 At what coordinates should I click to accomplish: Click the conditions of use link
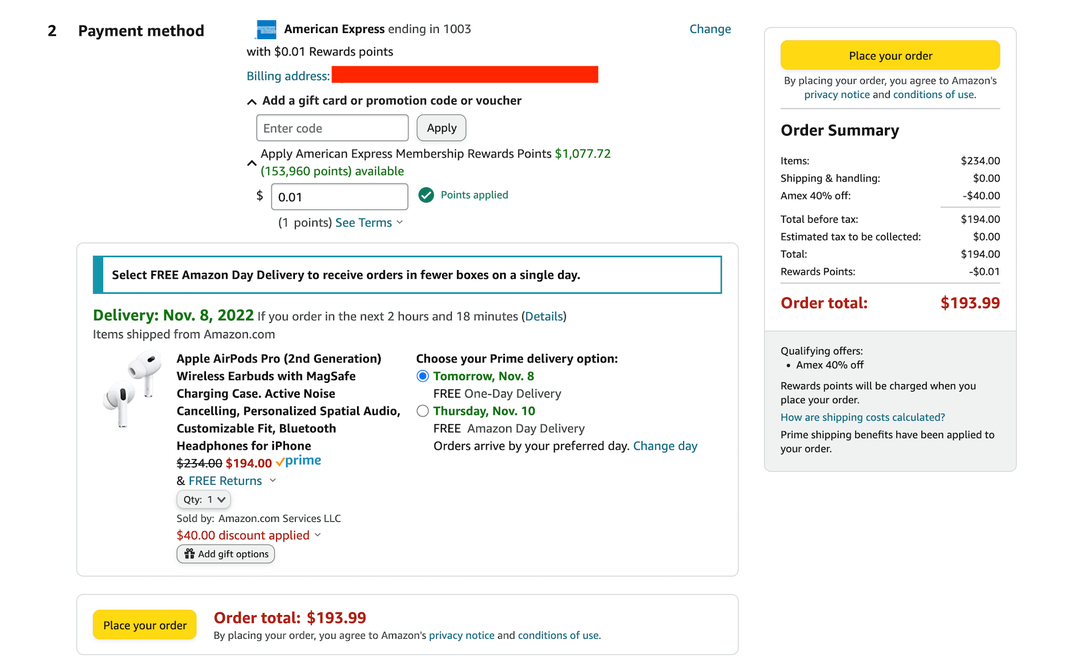pyautogui.click(x=933, y=93)
